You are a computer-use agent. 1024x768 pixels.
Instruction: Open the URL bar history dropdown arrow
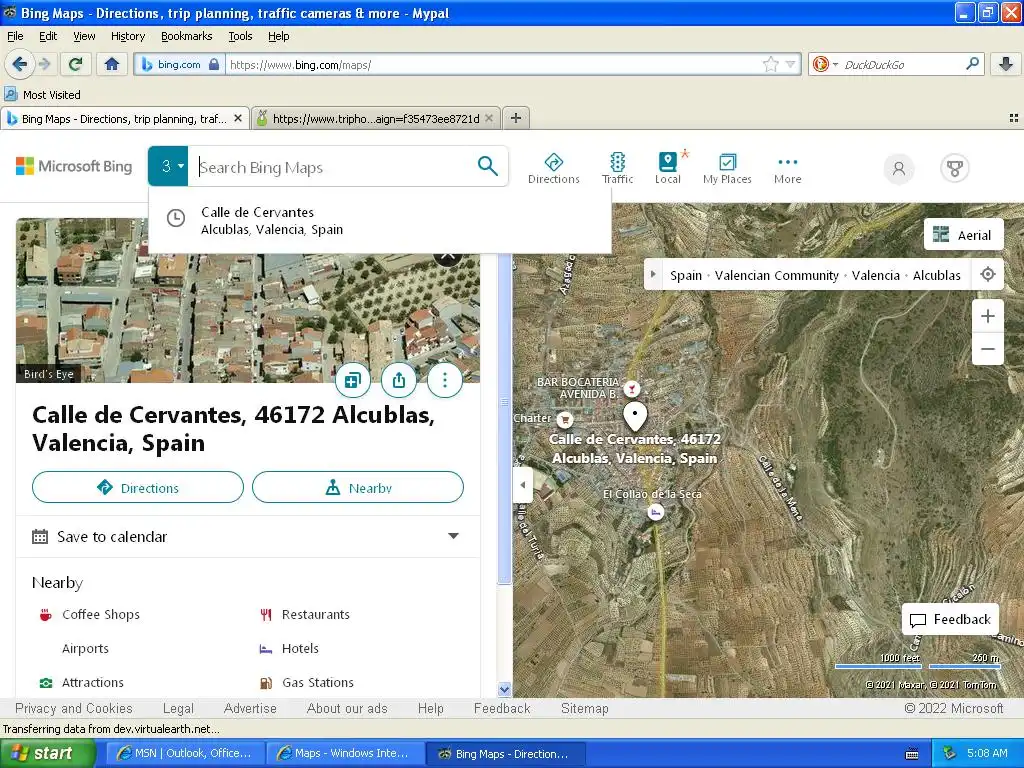[x=791, y=64]
